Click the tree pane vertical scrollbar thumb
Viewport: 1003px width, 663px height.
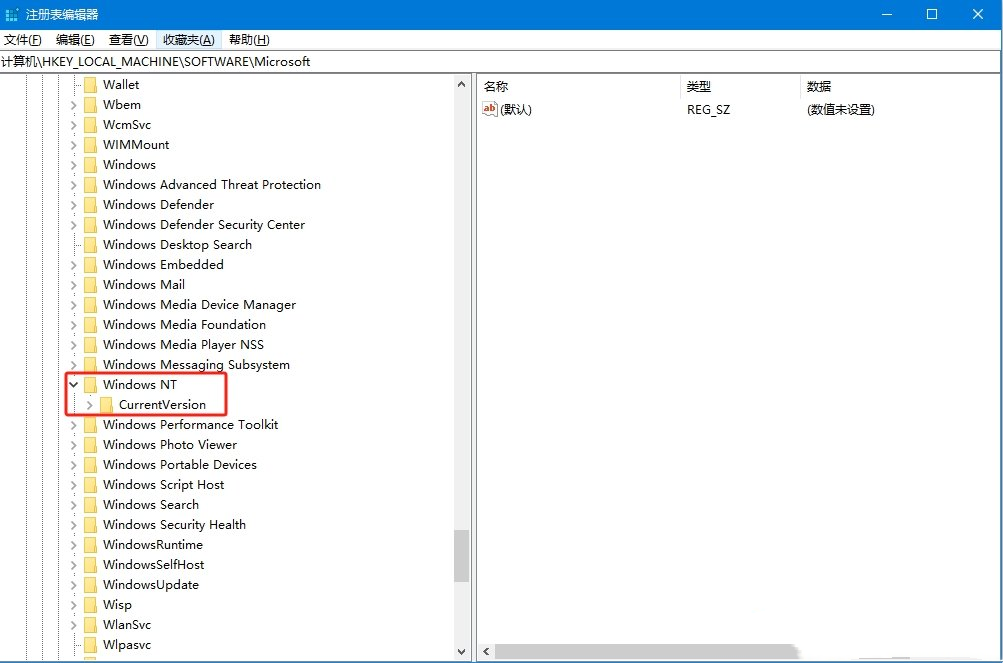[x=461, y=556]
